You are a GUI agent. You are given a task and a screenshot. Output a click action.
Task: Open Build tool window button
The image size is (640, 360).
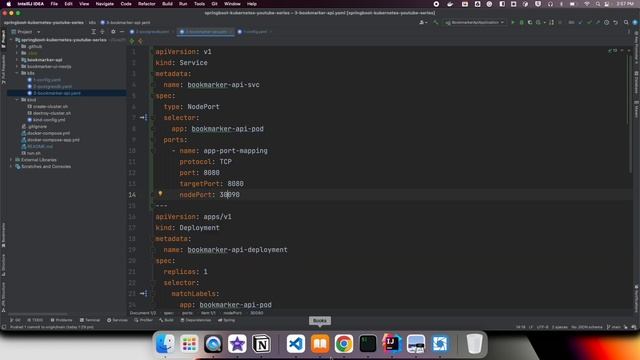point(167,320)
